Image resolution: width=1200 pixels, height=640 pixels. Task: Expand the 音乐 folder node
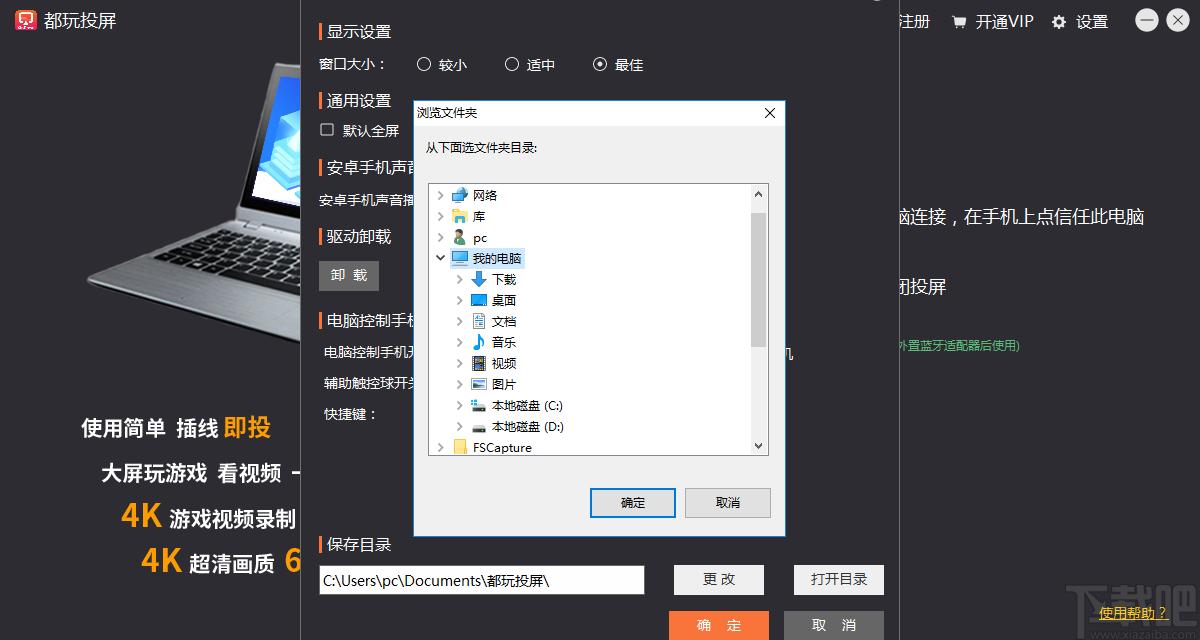pos(460,342)
